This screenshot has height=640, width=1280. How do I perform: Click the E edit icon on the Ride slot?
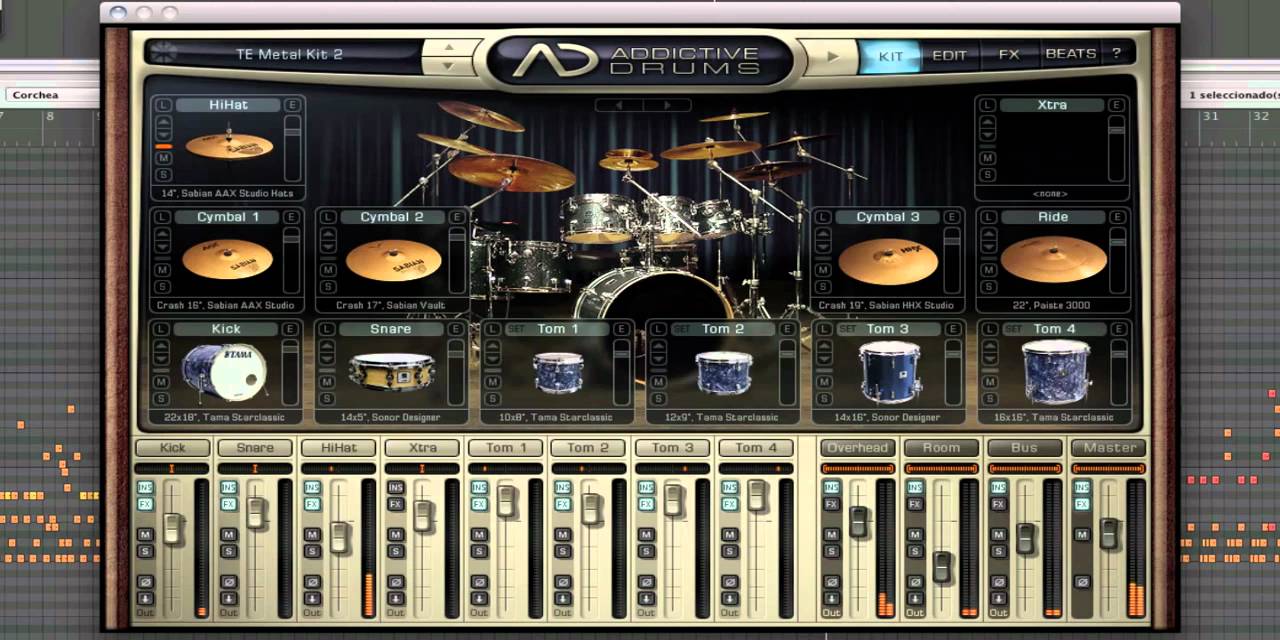(1117, 217)
